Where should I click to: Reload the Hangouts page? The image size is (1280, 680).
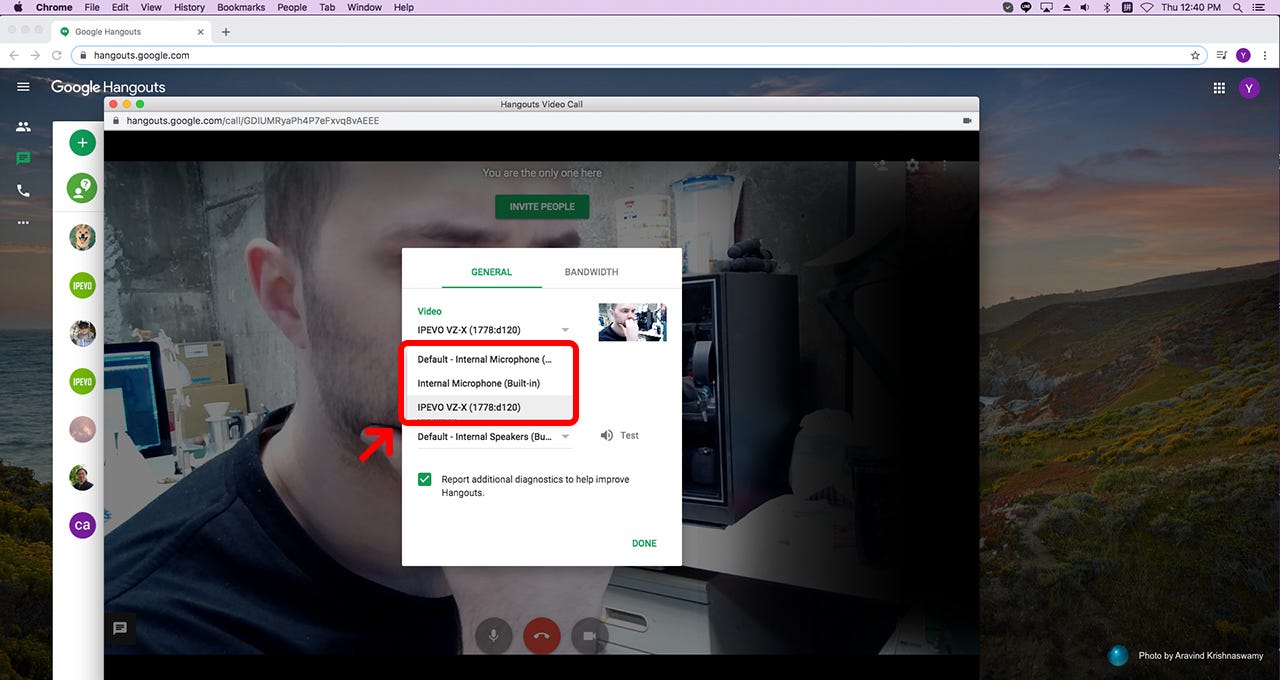point(57,56)
